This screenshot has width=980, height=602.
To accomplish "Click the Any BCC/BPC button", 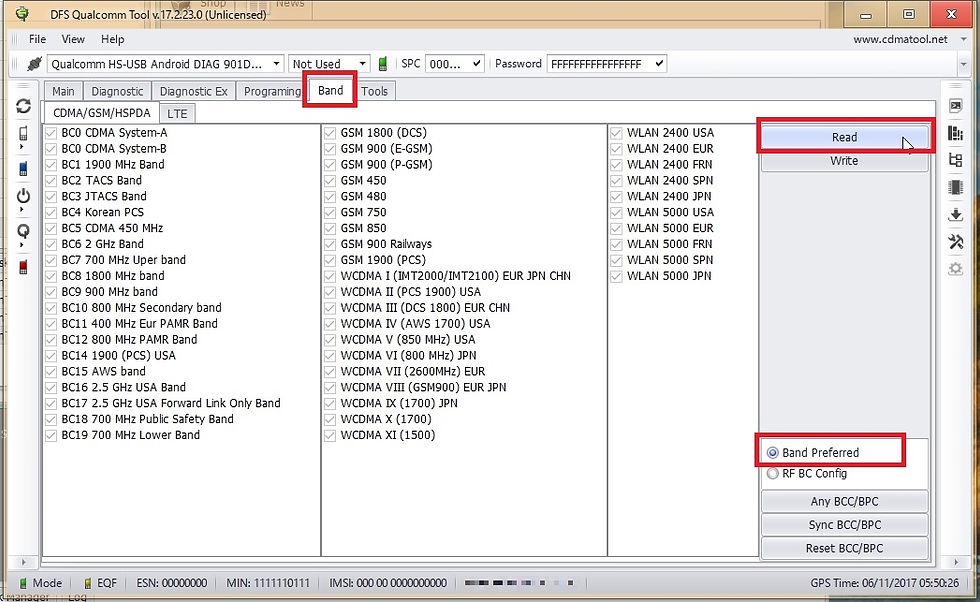I will [844, 501].
